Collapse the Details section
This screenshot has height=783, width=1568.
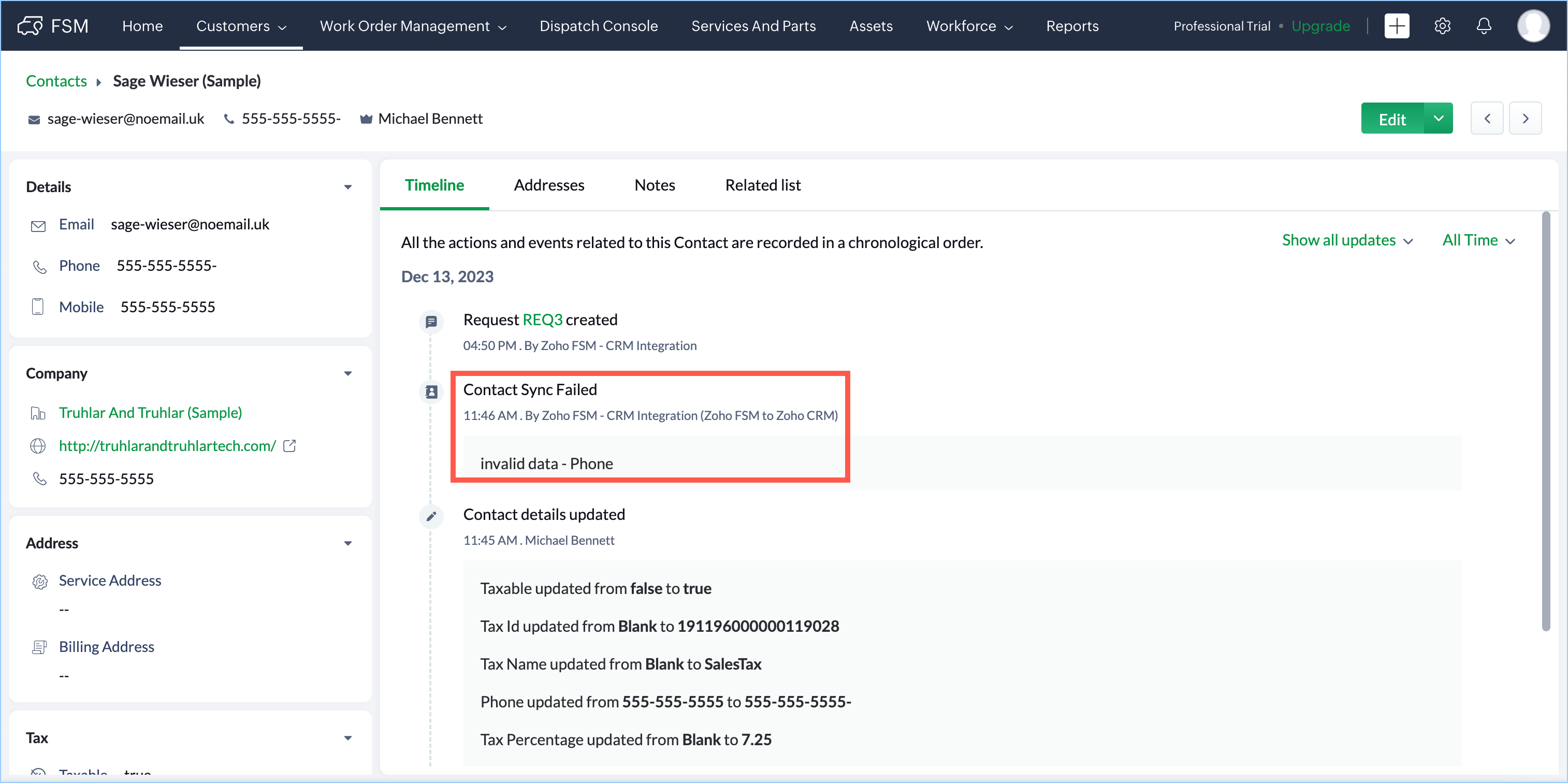(x=347, y=187)
